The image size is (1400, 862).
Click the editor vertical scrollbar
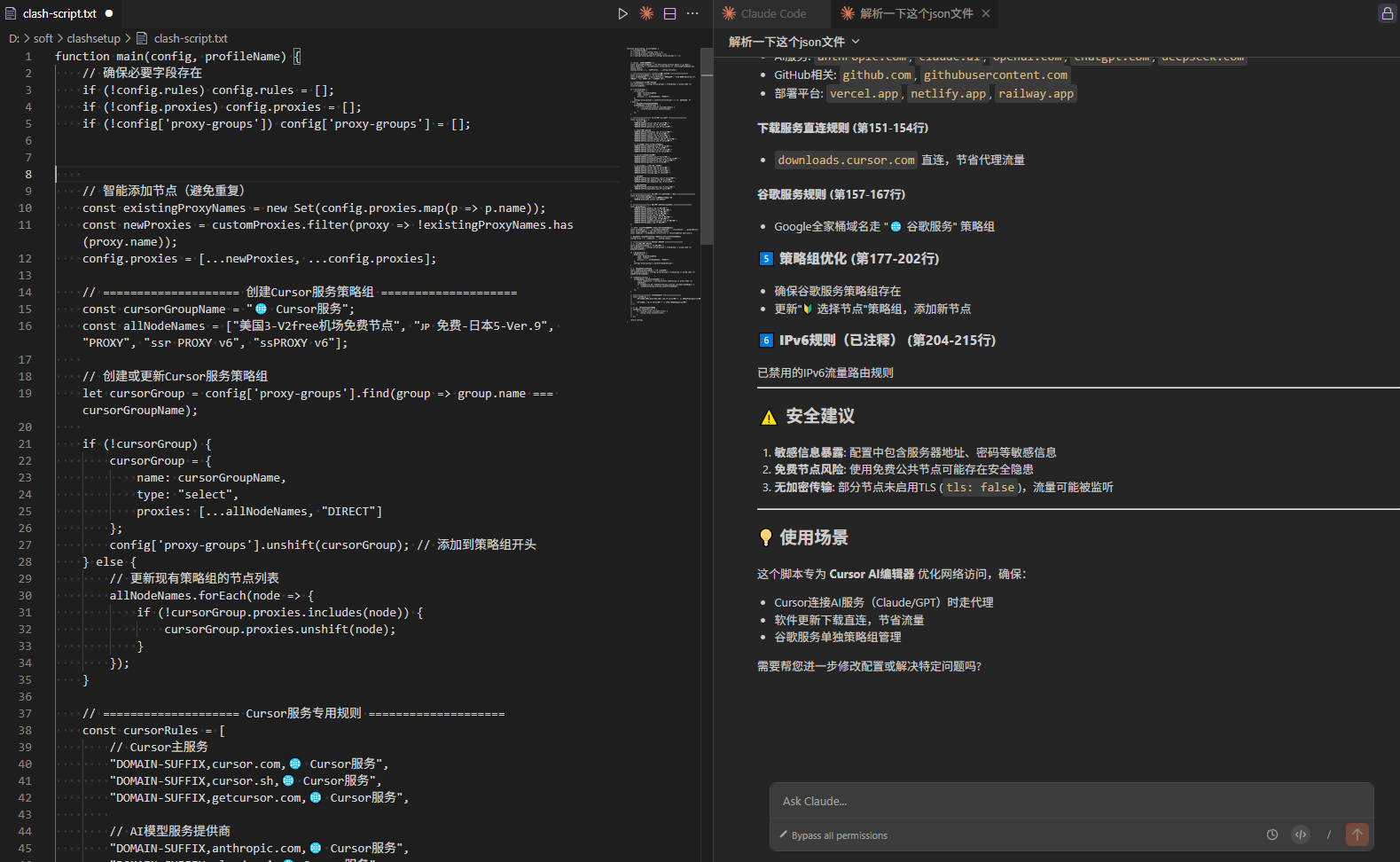707,145
